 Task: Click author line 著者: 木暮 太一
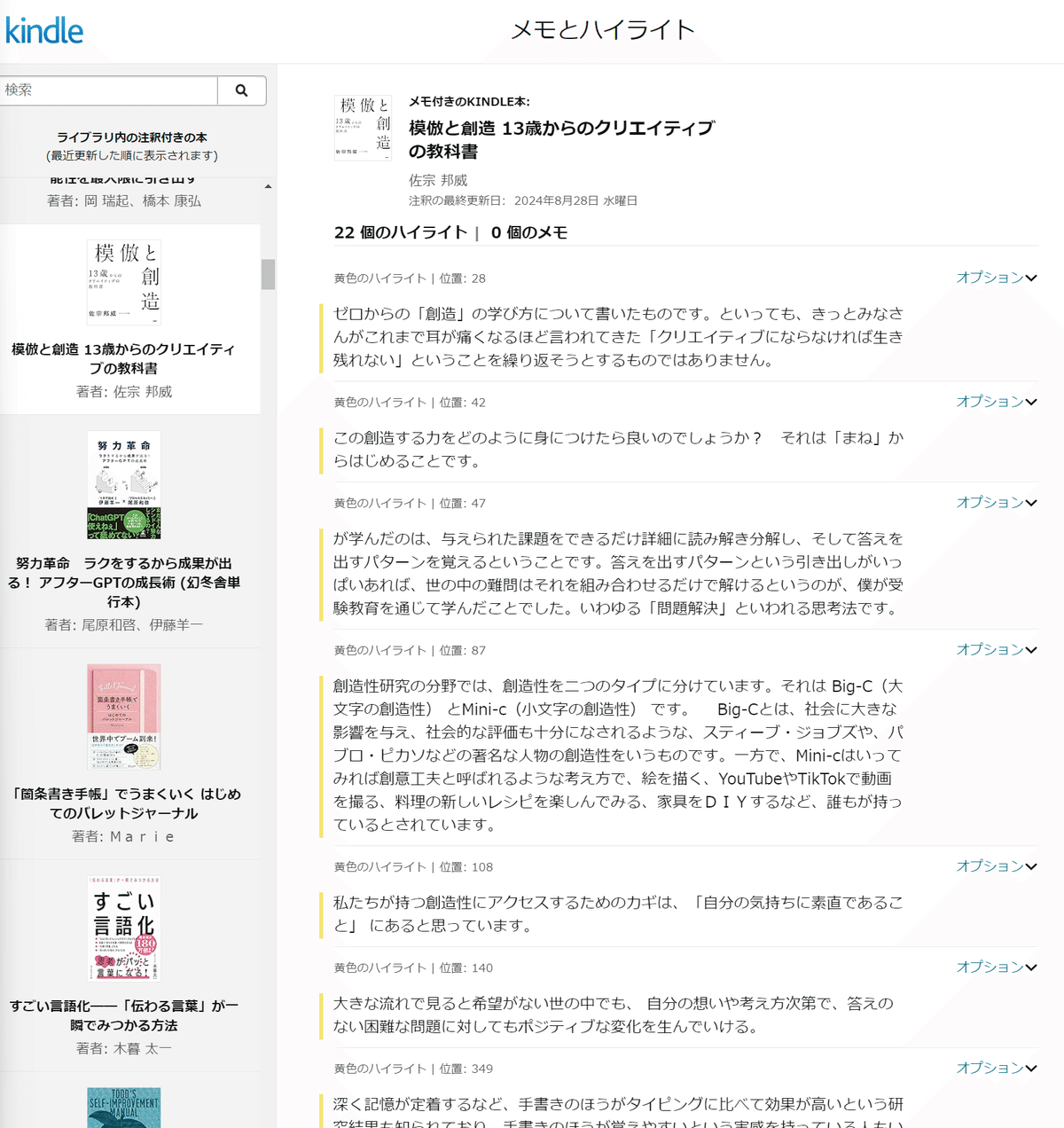[124, 1049]
